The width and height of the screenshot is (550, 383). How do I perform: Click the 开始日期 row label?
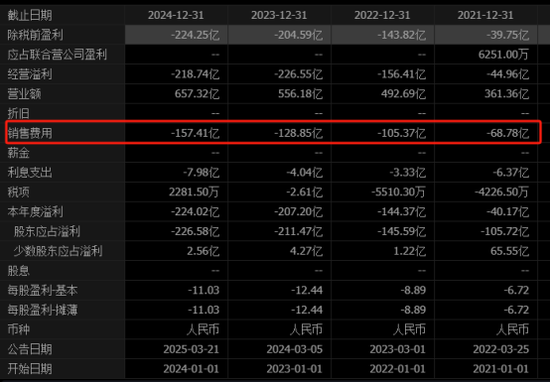(30, 369)
